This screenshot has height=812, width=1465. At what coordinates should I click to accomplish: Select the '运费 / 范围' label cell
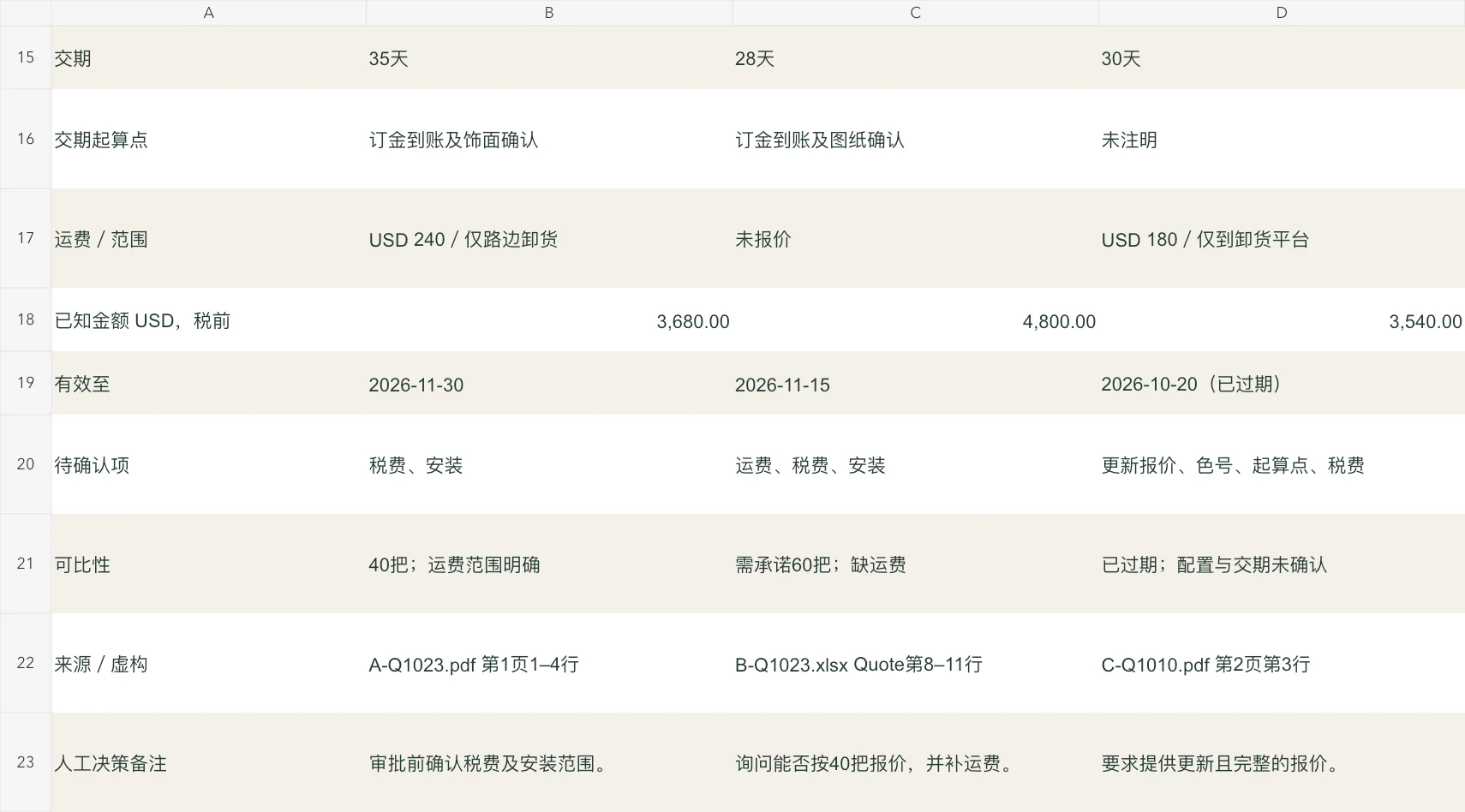click(208, 238)
